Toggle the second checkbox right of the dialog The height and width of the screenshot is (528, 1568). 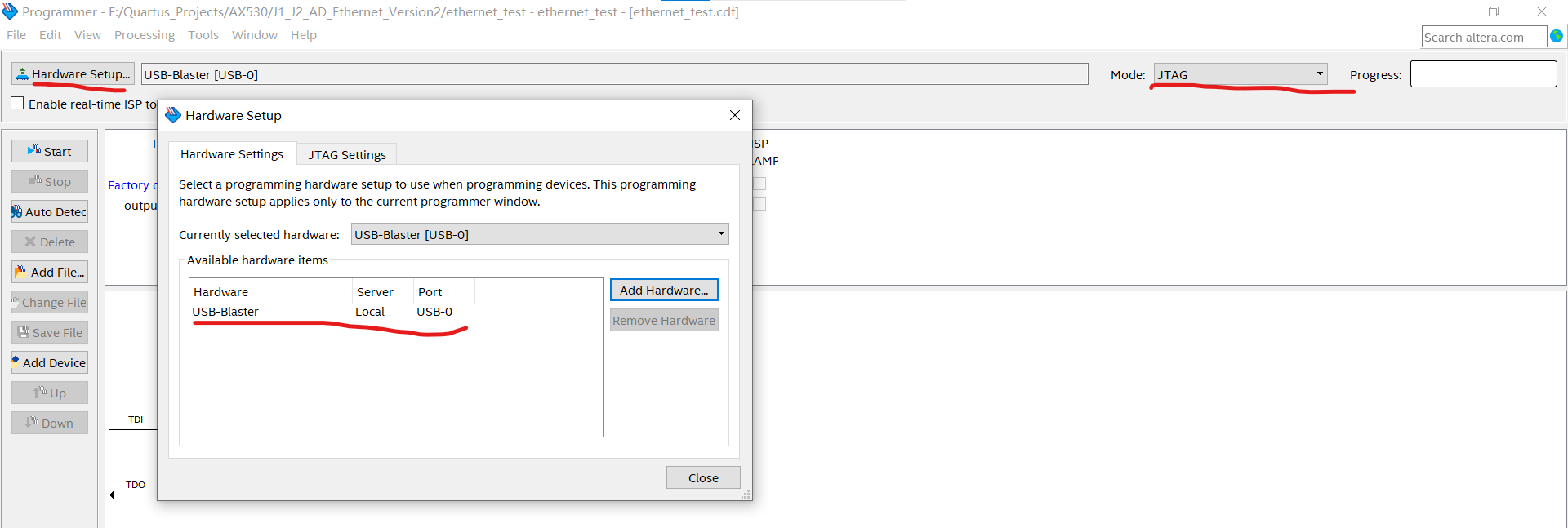pyautogui.click(x=759, y=204)
